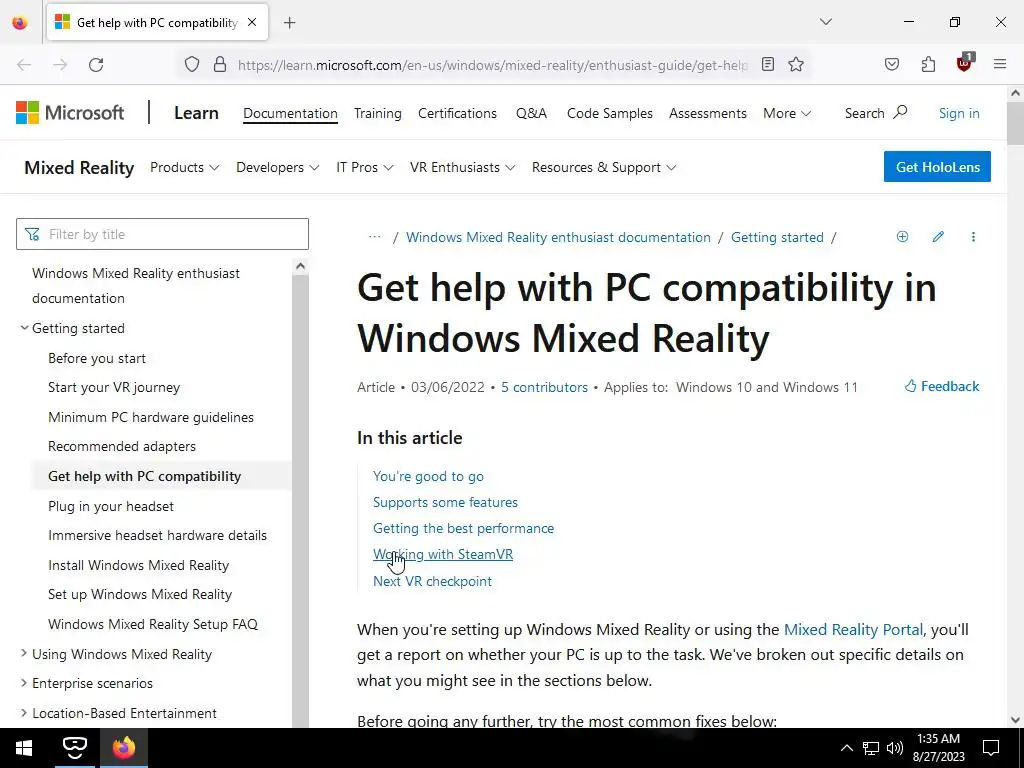1024x768 pixels.
Task: Expand Location-Based Entertainment section
Action: coord(24,712)
